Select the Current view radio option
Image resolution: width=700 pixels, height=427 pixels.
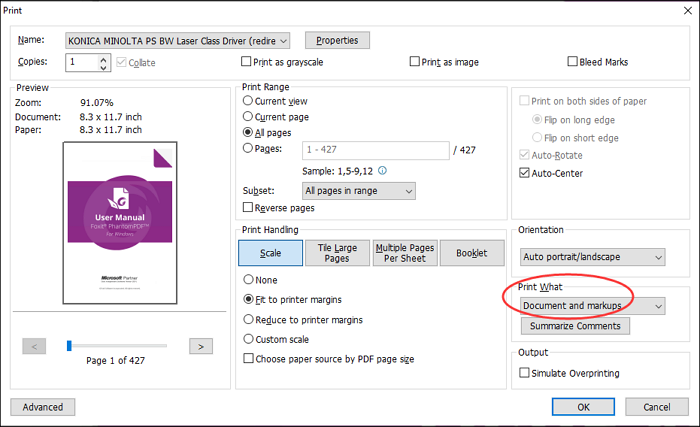(x=249, y=101)
